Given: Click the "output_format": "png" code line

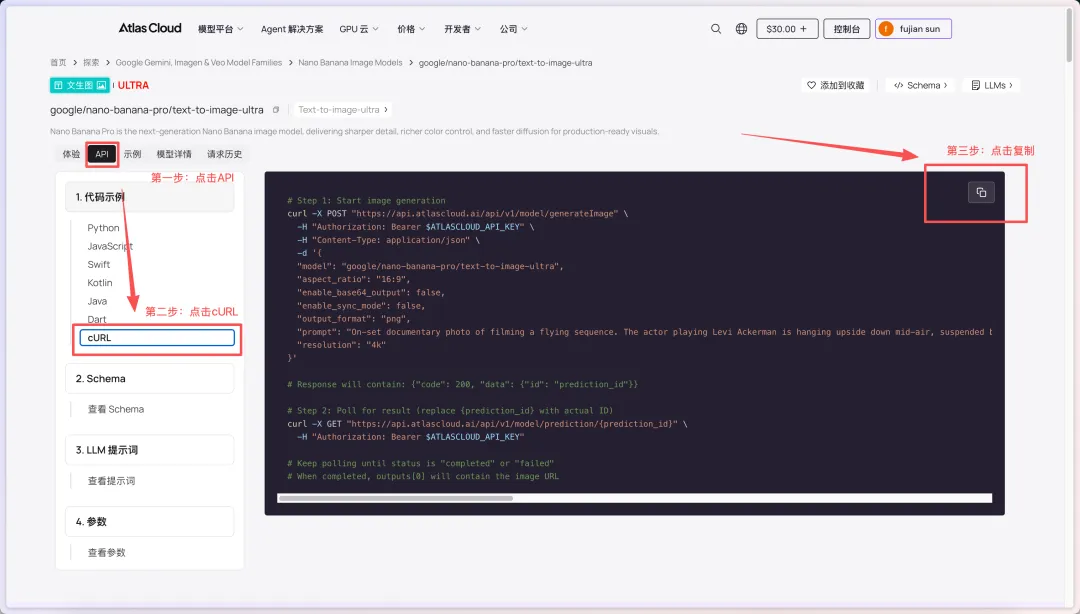Looking at the screenshot, I should 353,319.
